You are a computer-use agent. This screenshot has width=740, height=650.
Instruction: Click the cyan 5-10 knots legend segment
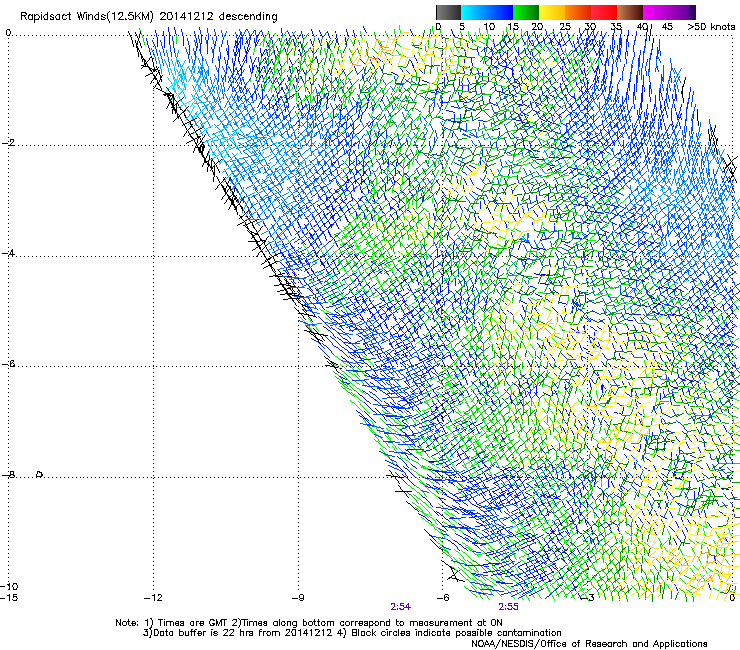click(x=474, y=12)
